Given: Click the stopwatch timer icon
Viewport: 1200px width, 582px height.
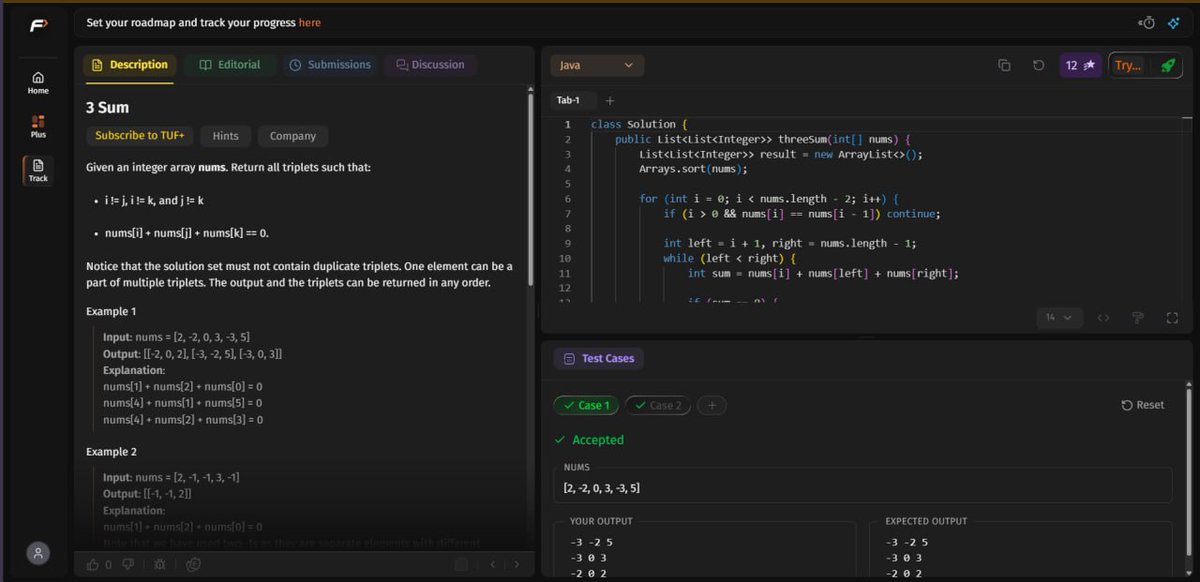Looking at the screenshot, I should (1147, 22).
